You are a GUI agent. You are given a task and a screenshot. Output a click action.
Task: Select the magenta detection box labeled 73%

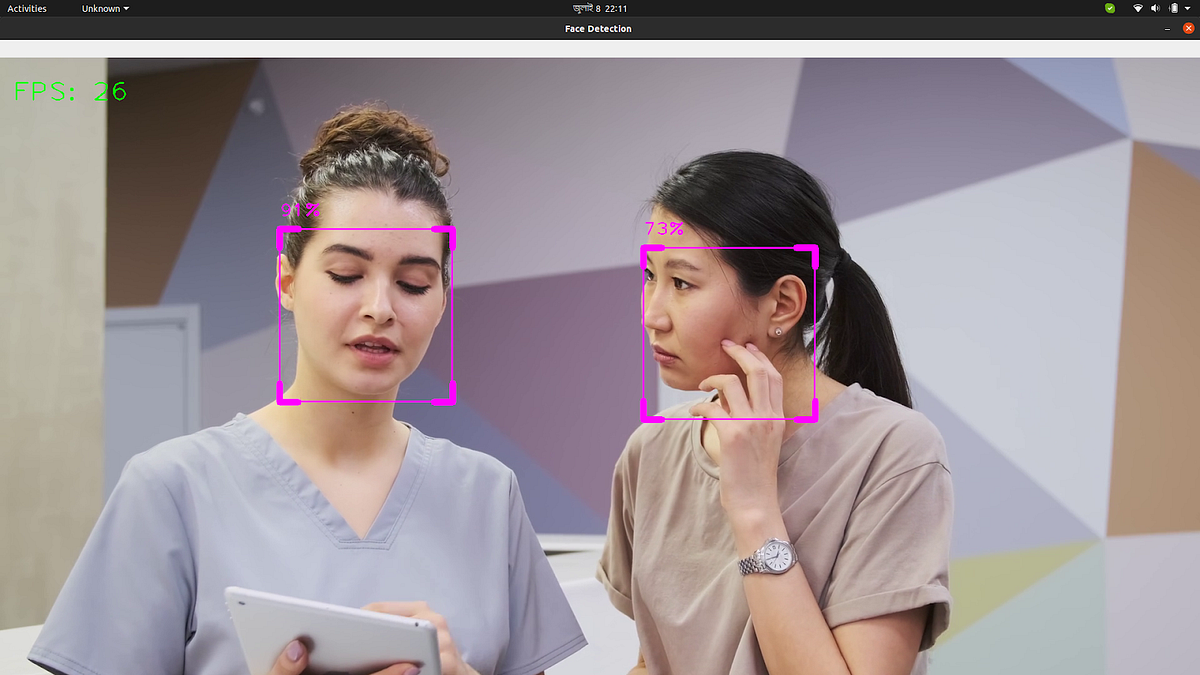point(730,335)
